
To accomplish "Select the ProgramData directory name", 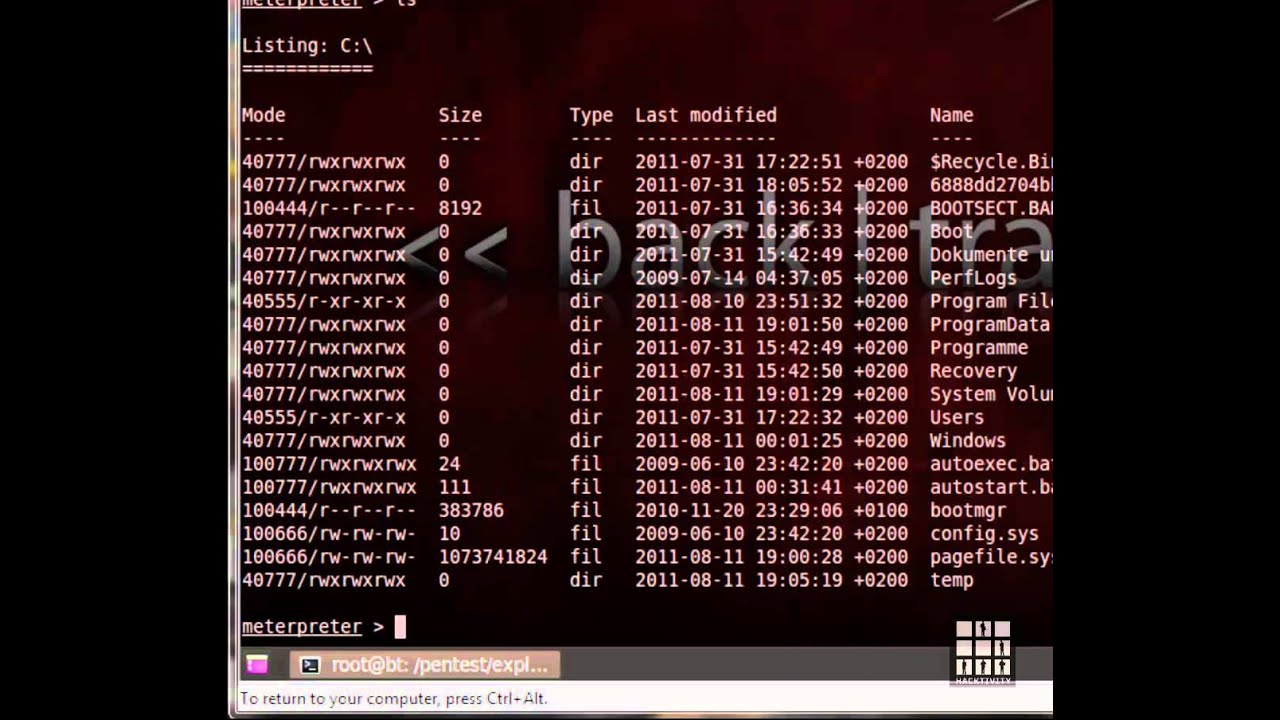I will (990, 325).
